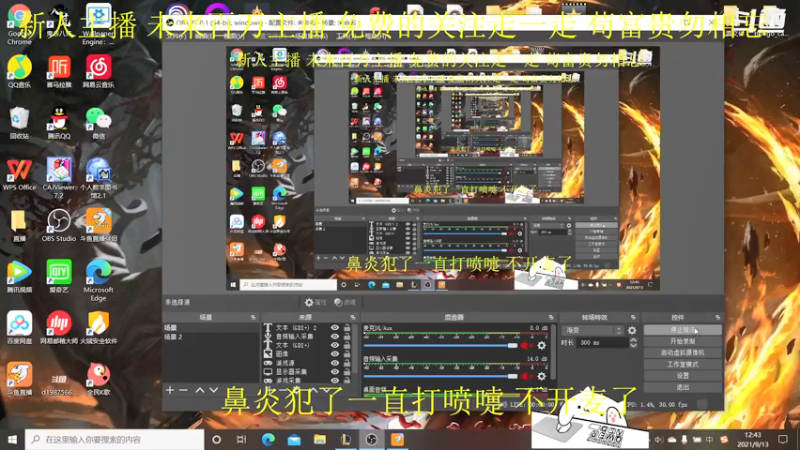Move scene up with the arrow

pyautogui.click(x=199, y=390)
